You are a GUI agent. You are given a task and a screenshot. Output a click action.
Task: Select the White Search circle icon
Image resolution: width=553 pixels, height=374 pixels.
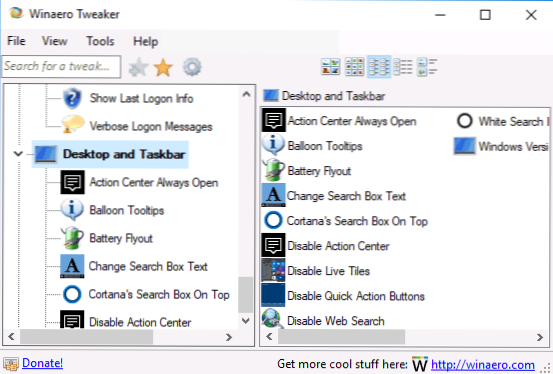click(464, 121)
